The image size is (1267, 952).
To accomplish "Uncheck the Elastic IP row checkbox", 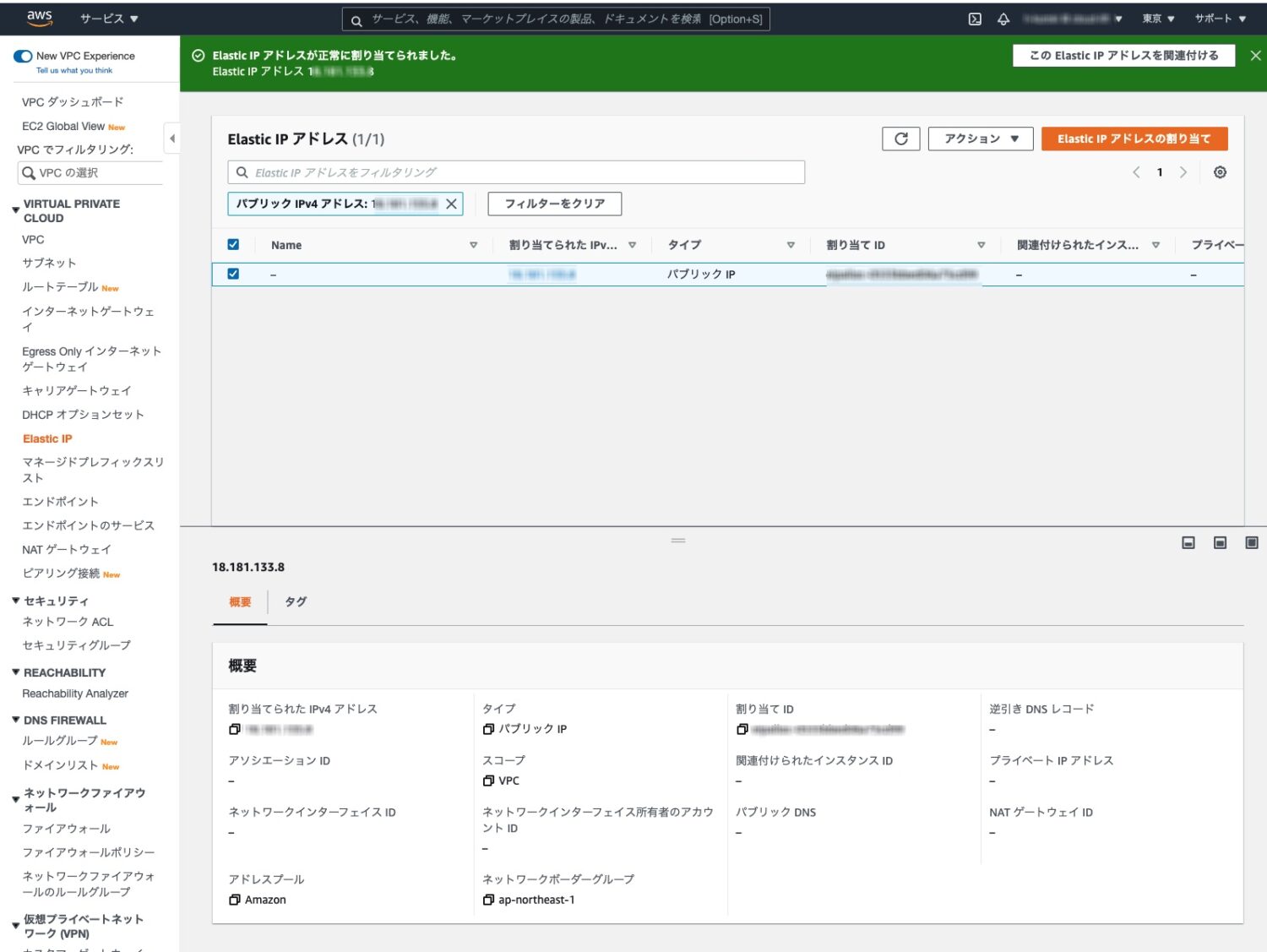I will tap(233, 274).
